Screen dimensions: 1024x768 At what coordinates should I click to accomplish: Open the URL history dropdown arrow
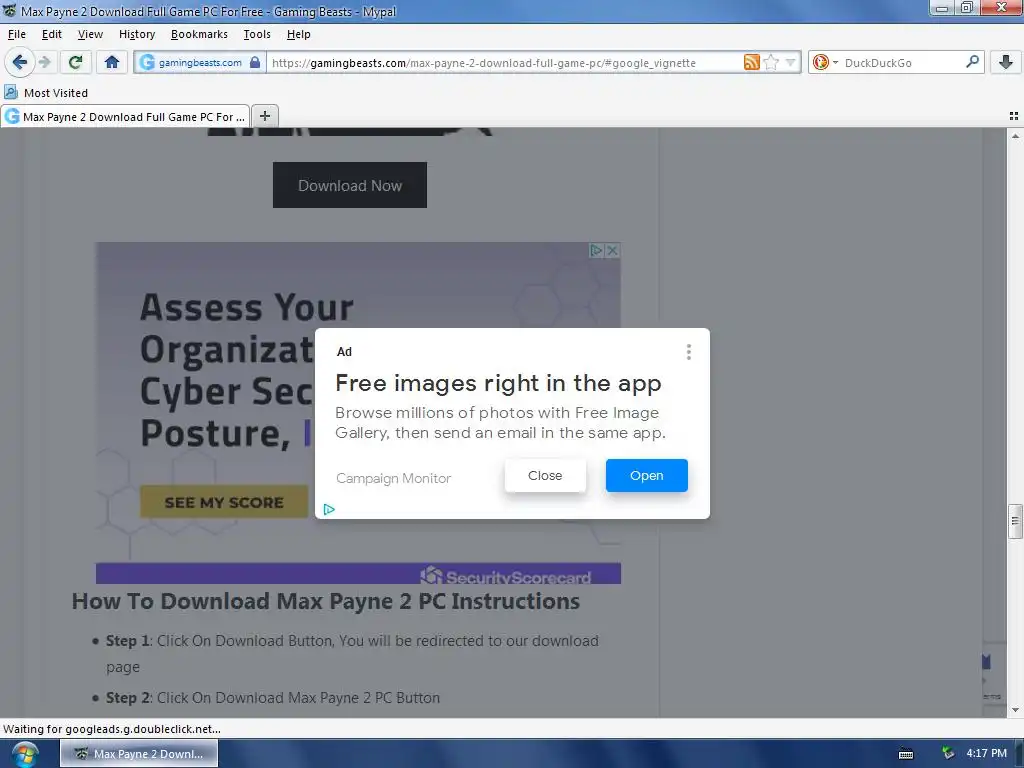click(791, 63)
